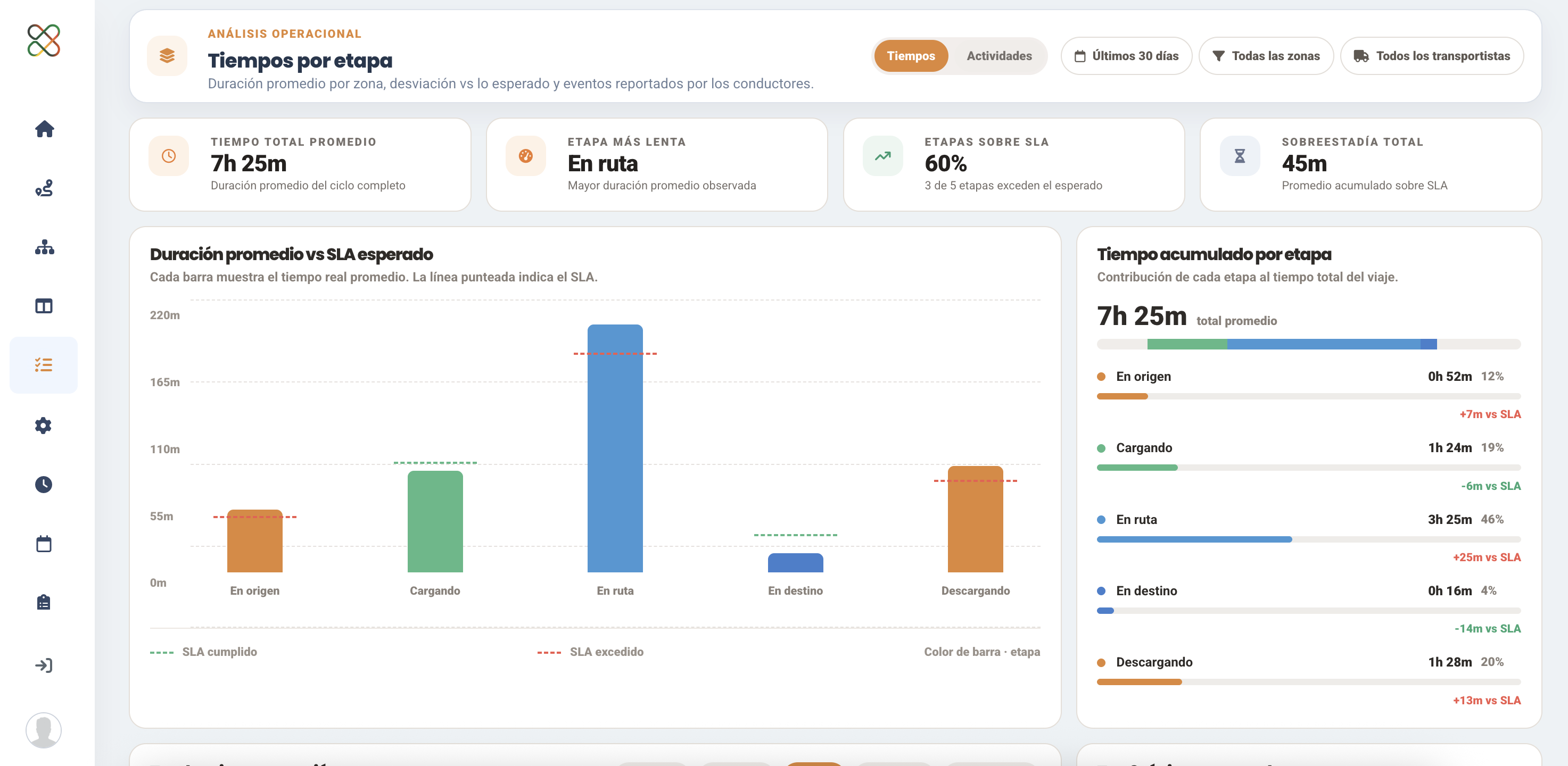Click the '3h 25m' En ruta duration
Screen dimensions: 1568x766
(1450, 520)
